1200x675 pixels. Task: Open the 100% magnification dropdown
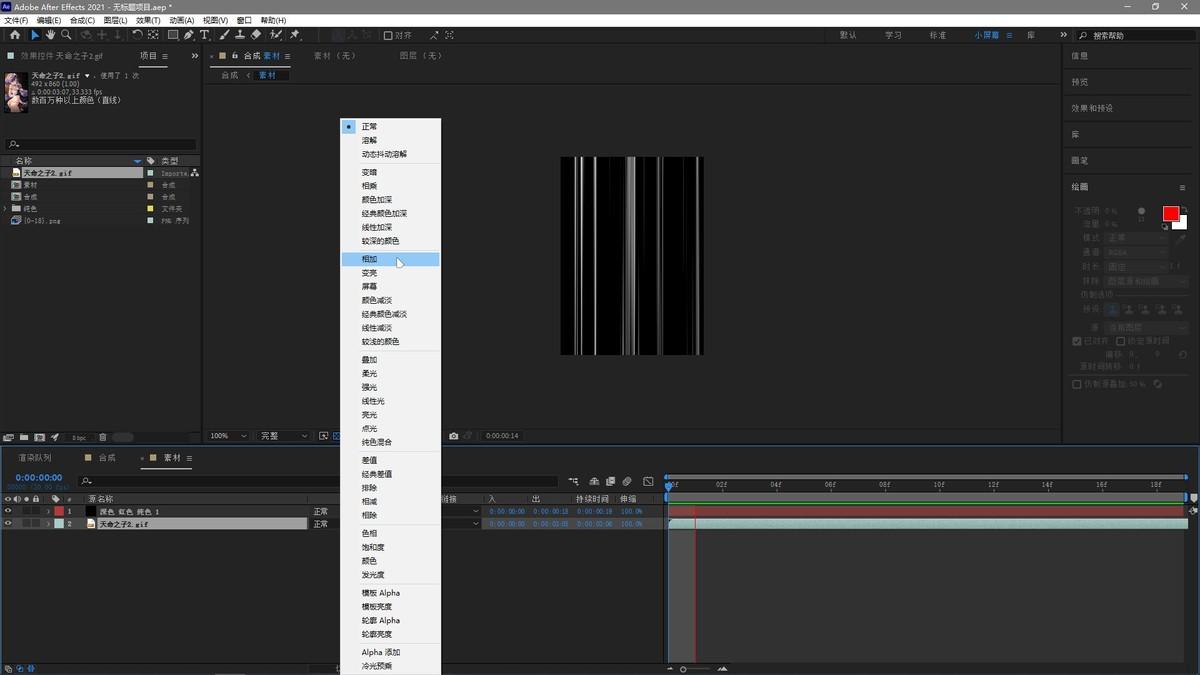coord(229,436)
